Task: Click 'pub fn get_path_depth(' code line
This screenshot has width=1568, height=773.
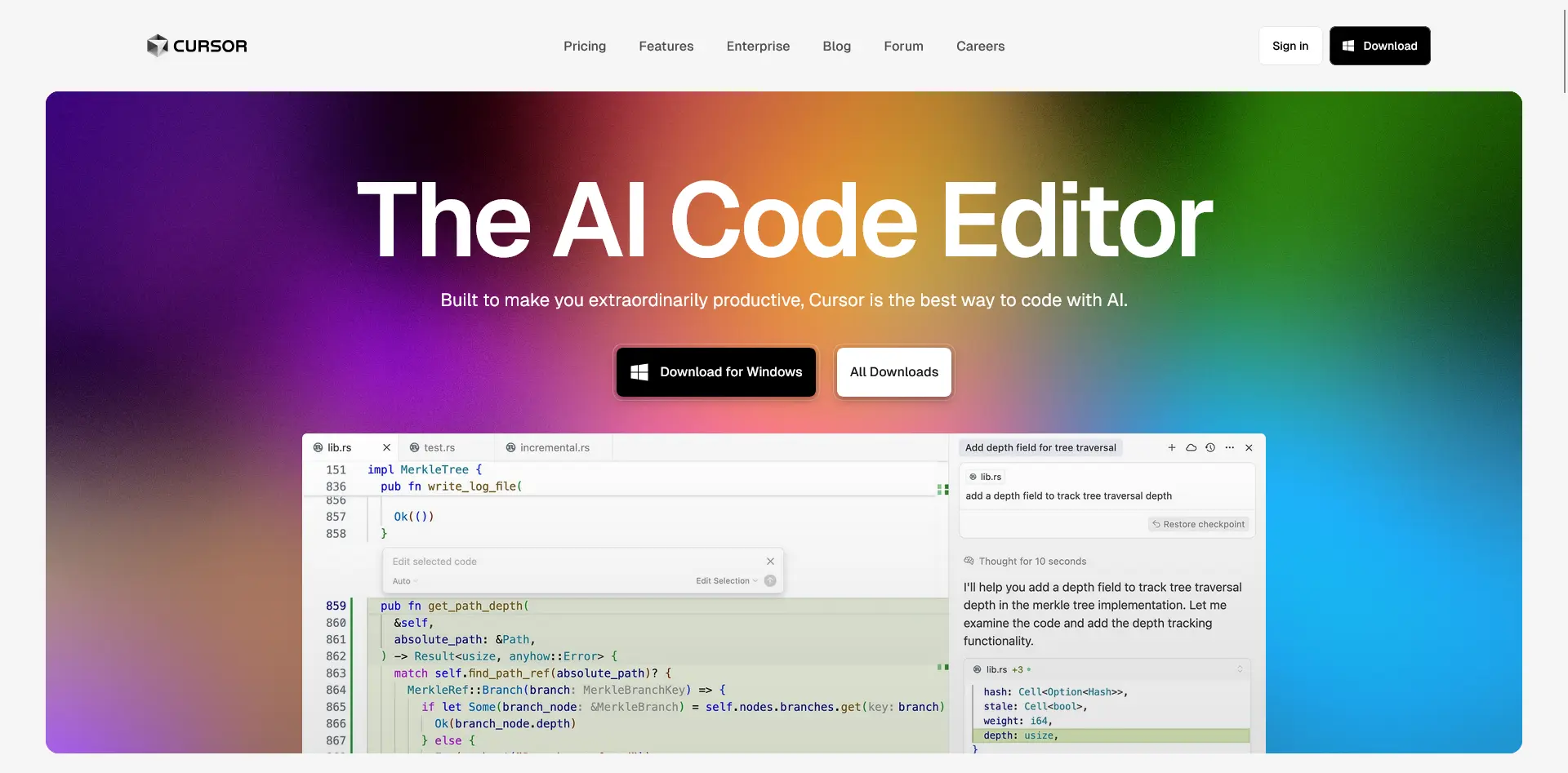Action: [454, 606]
